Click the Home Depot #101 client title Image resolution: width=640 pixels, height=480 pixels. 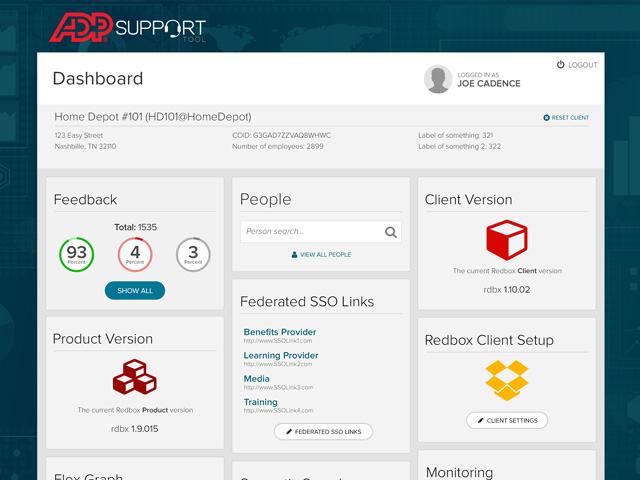tap(153, 117)
